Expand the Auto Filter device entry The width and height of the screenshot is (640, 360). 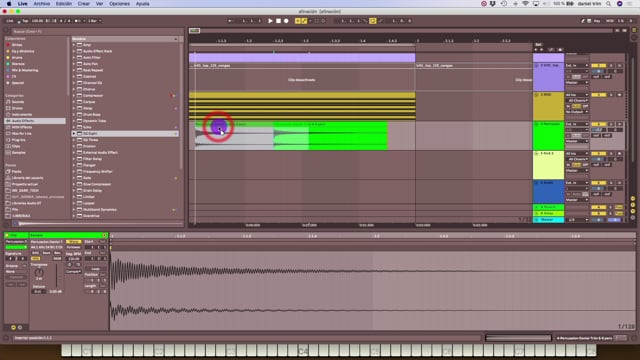[74, 58]
